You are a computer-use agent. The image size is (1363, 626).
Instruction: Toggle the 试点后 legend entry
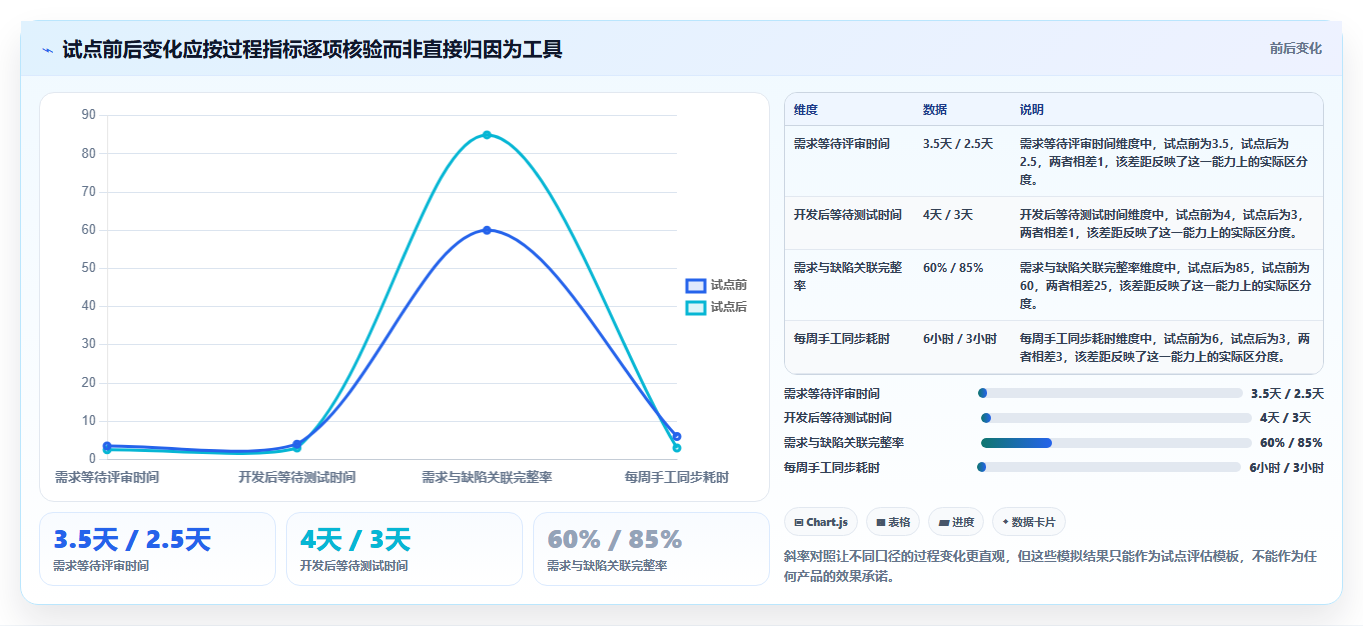coord(716,307)
